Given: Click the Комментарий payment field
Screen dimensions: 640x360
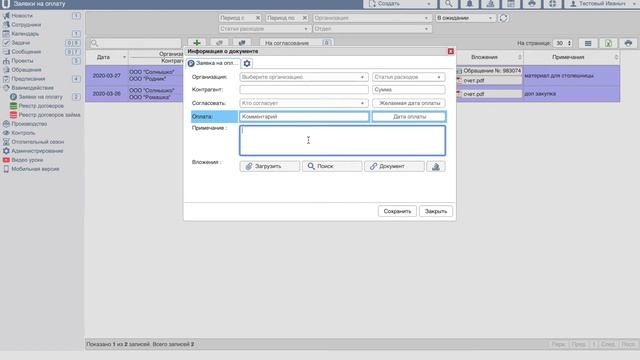Looking at the screenshot, I should click(x=304, y=117).
